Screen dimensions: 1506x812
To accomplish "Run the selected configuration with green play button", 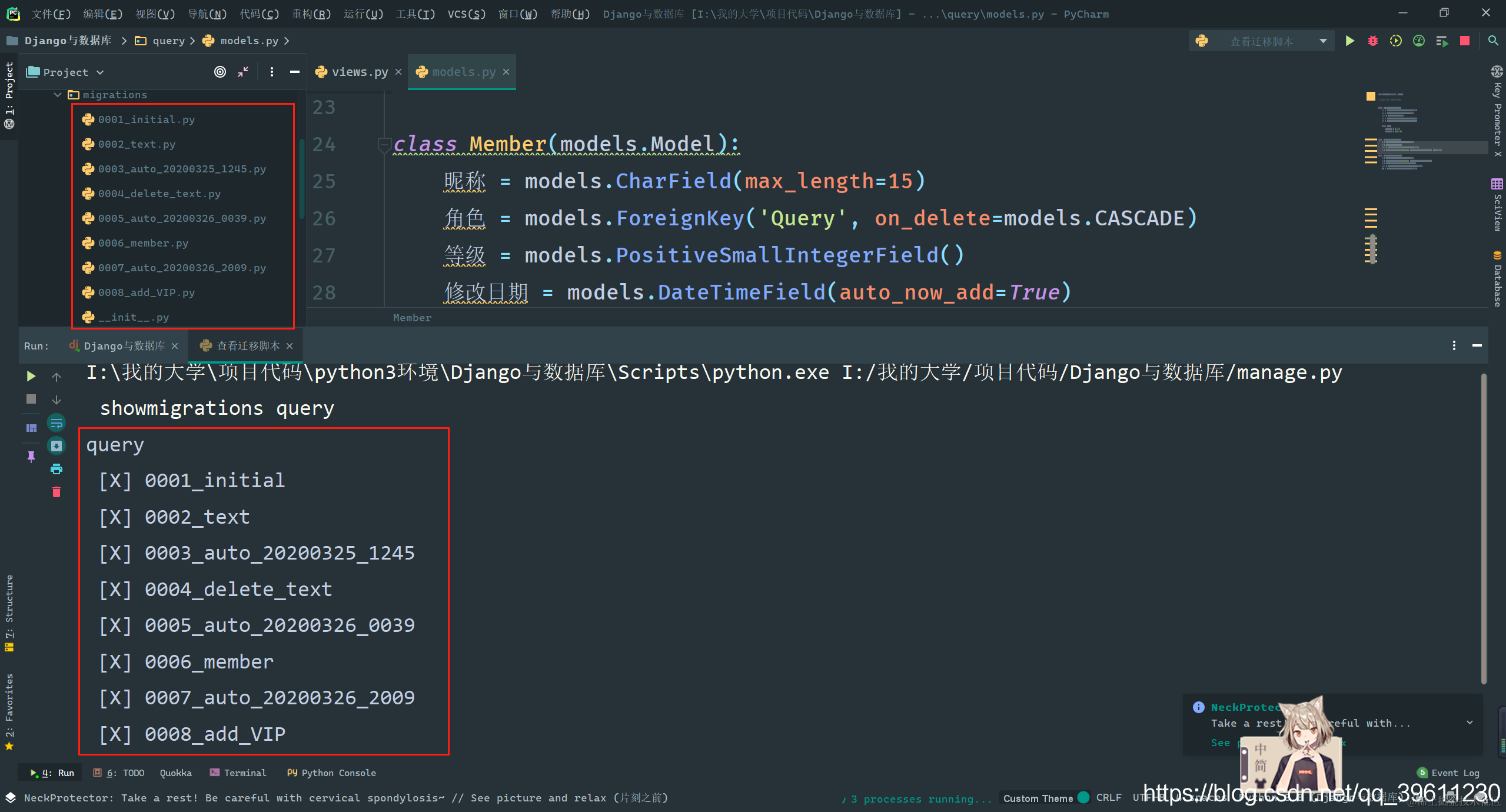I will [1350, 41].
